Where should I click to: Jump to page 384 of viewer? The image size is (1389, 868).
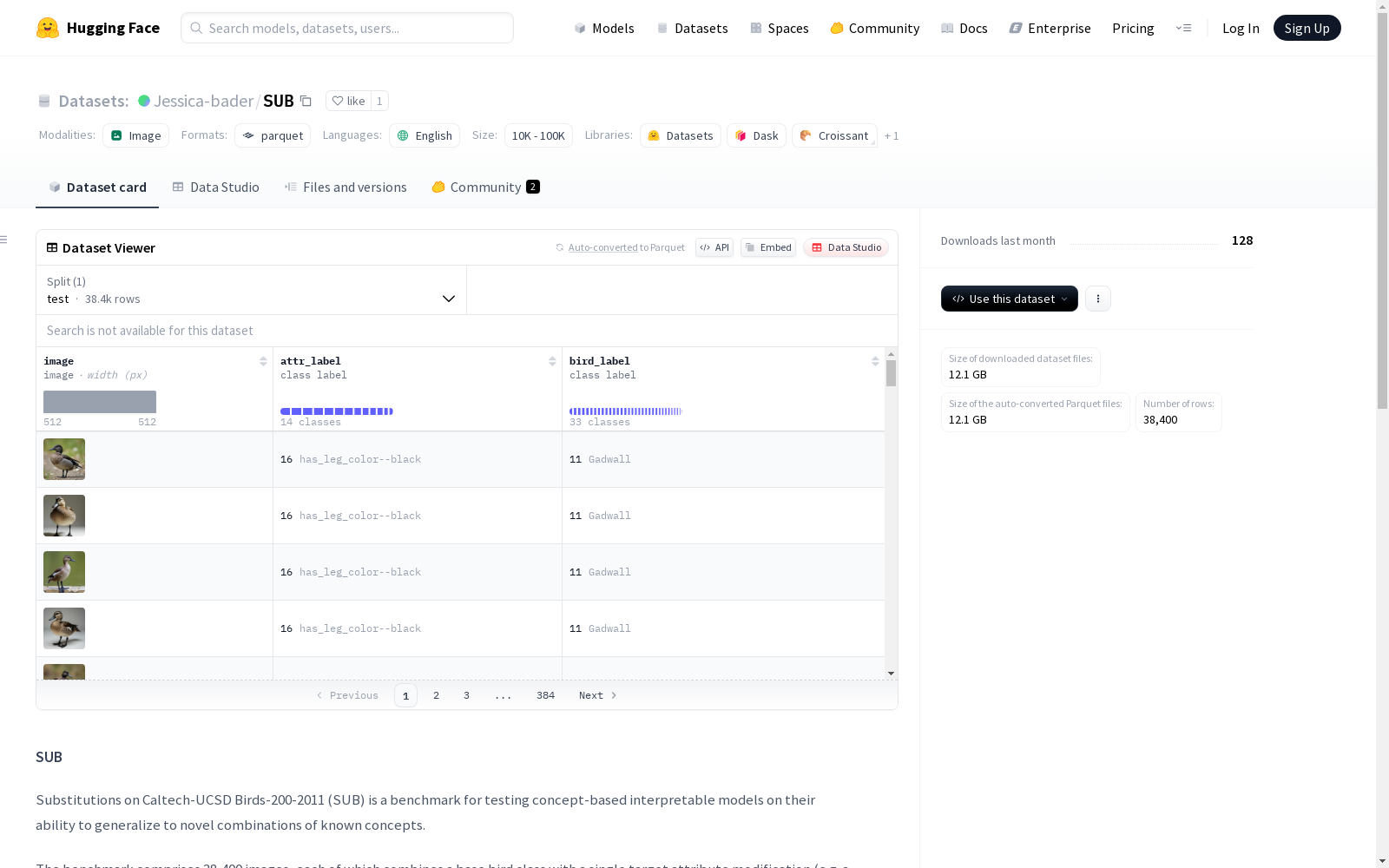click(x=545, y=695)
